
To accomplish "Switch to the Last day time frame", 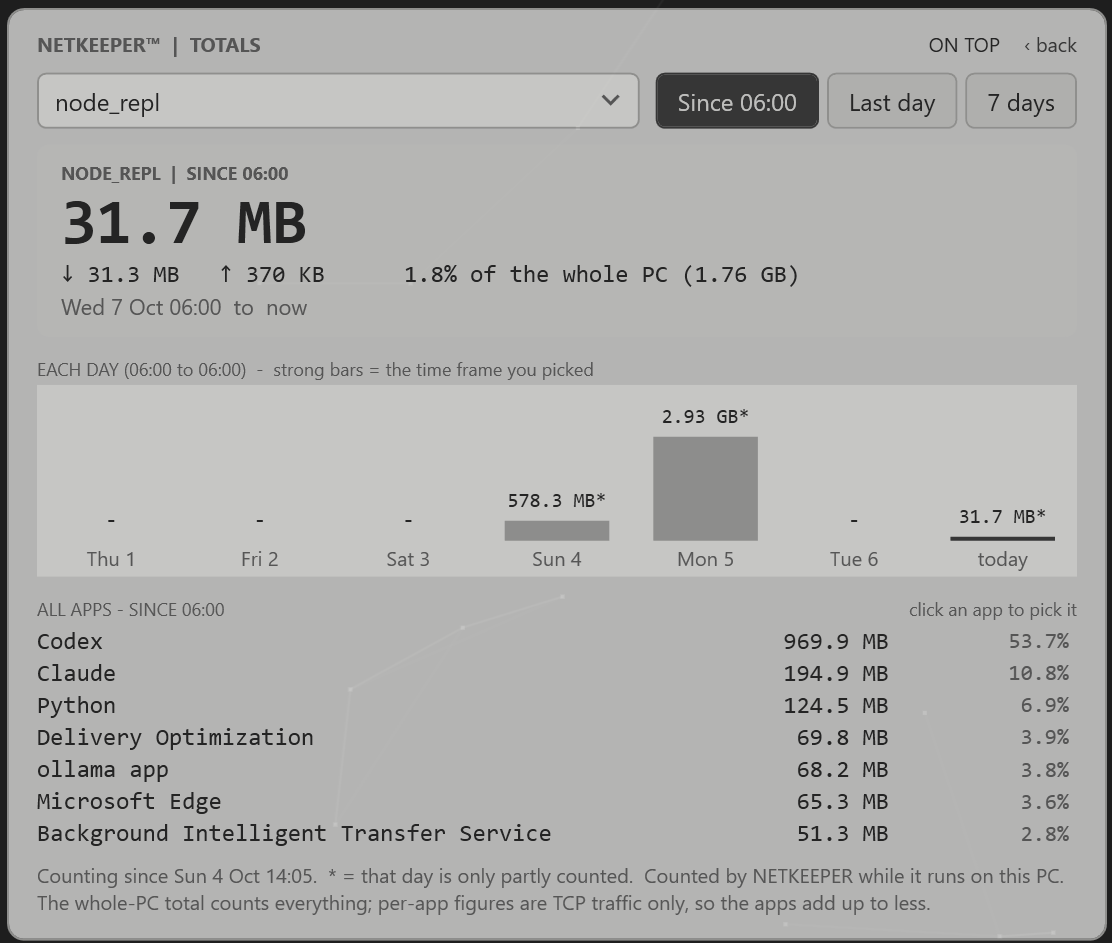I will pyautogui.click(x=891, y=101).
